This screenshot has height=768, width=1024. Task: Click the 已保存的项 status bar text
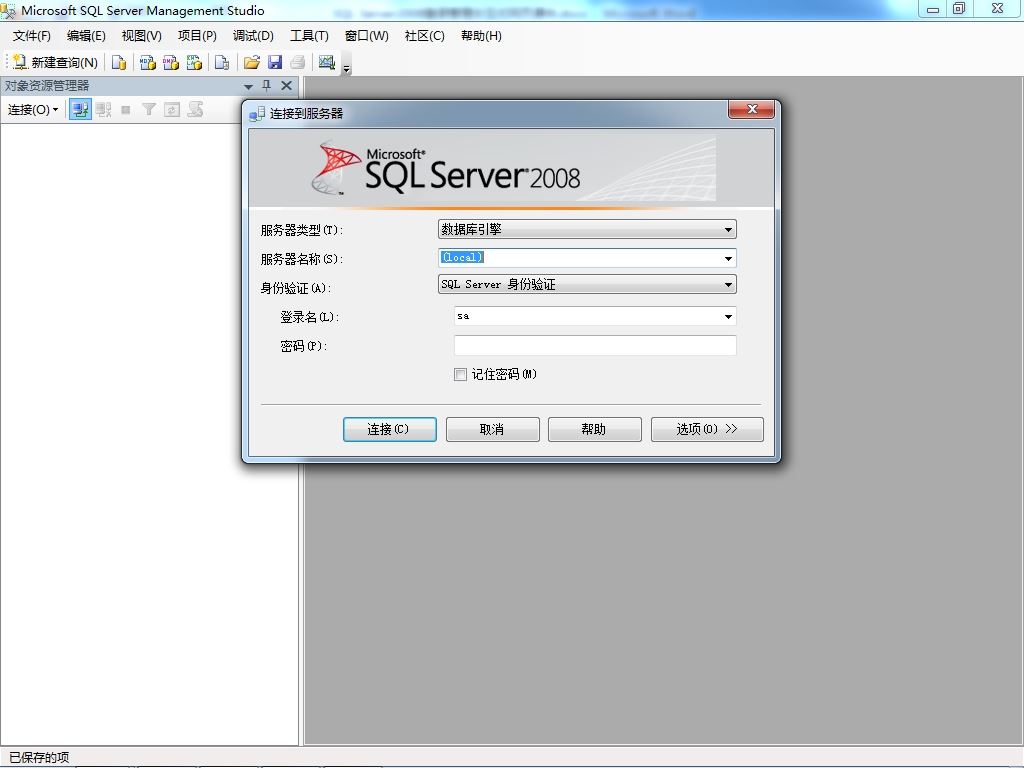pyautogui.click(x=39, y=758)
